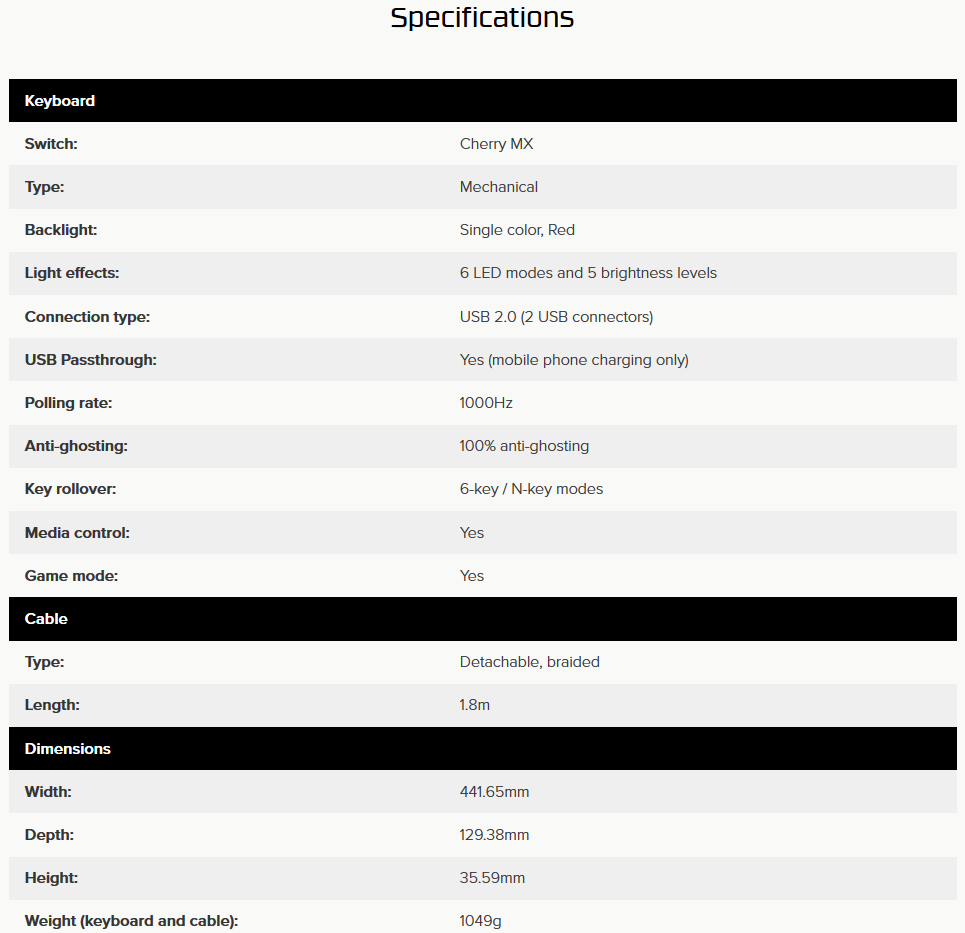Click the Media control label
The image size is (965, 933).
77,533
